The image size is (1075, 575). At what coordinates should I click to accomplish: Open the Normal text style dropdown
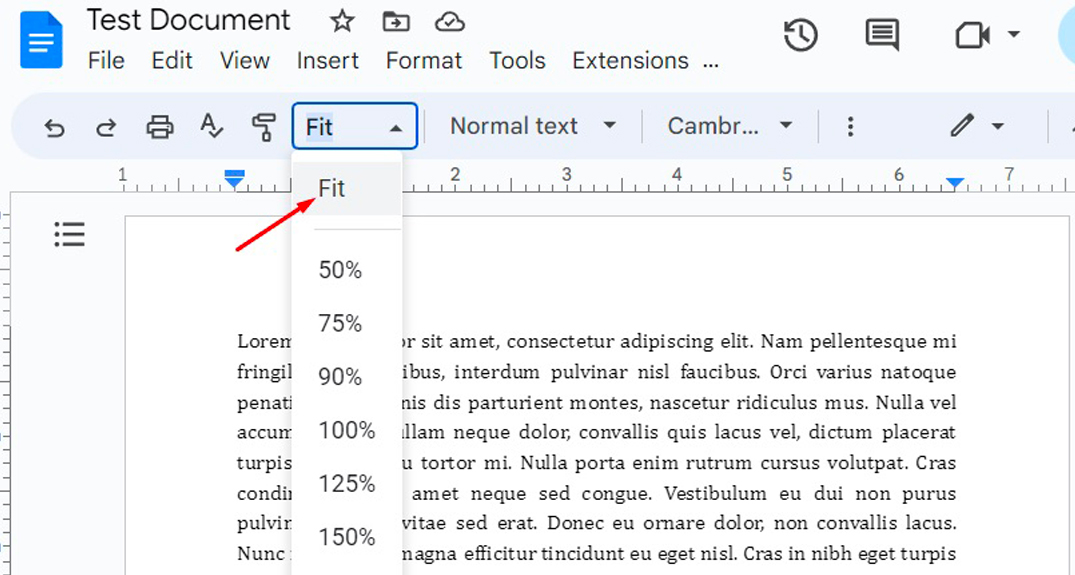tap(533, 126)
